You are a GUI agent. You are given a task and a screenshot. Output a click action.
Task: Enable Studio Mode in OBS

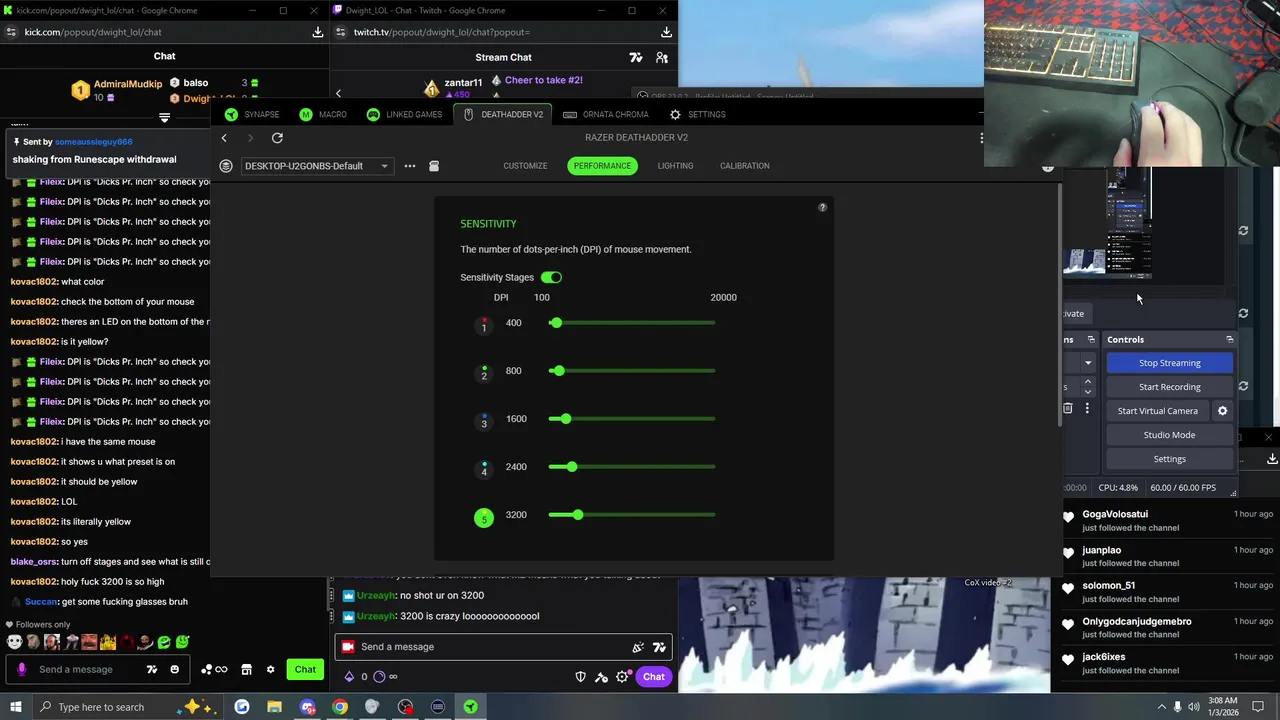coord(1169,435)
